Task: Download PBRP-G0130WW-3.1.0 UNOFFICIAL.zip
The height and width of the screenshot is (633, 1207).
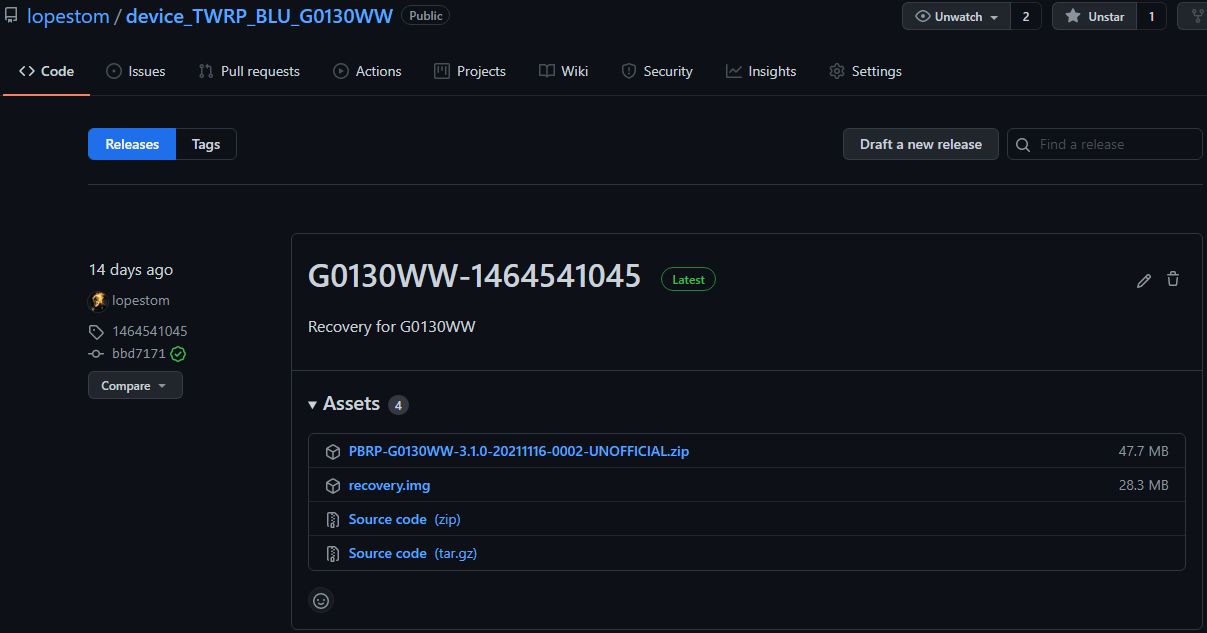Action: 518,451
